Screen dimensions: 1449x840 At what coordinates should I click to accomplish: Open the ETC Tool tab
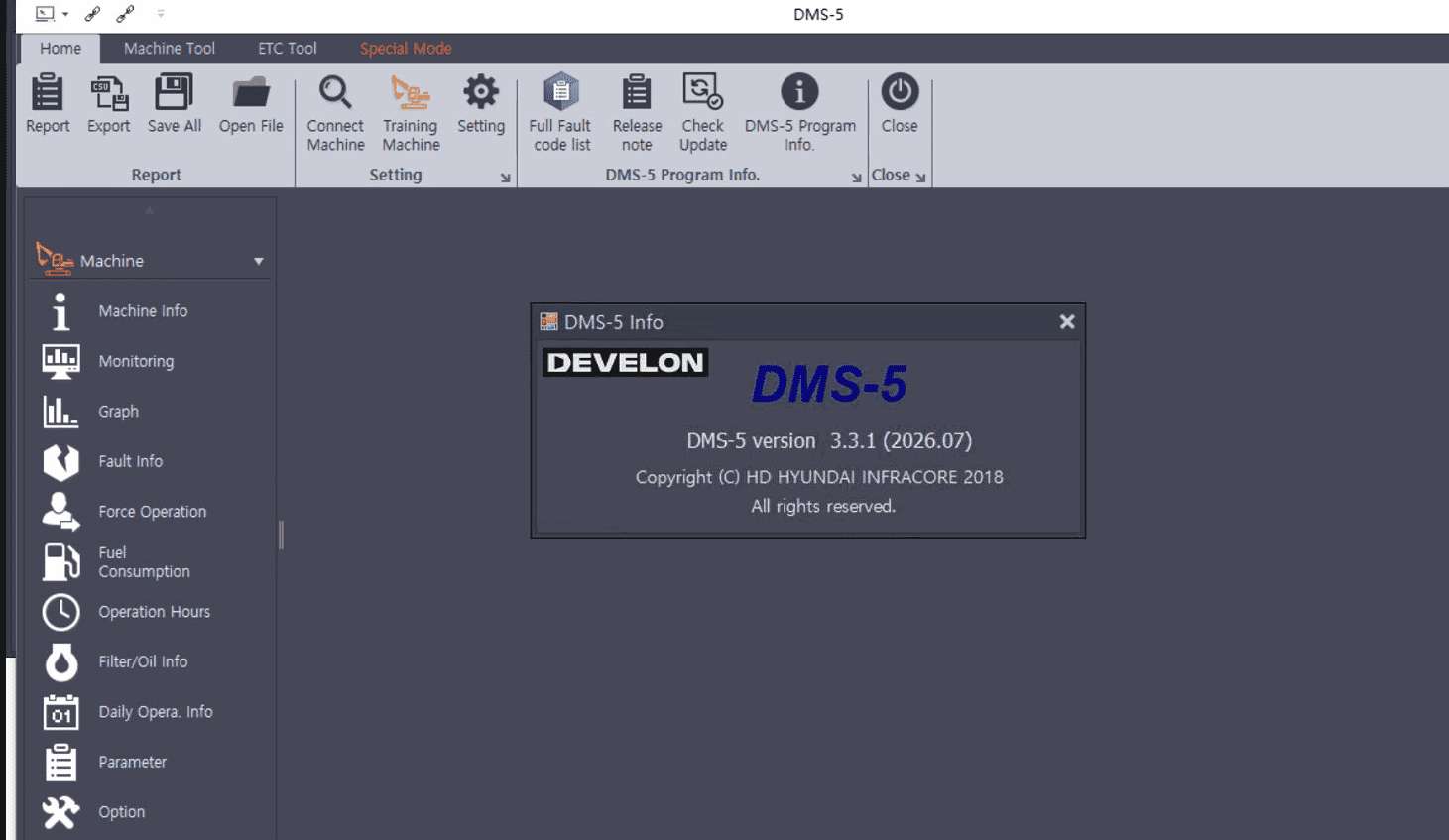288,49
